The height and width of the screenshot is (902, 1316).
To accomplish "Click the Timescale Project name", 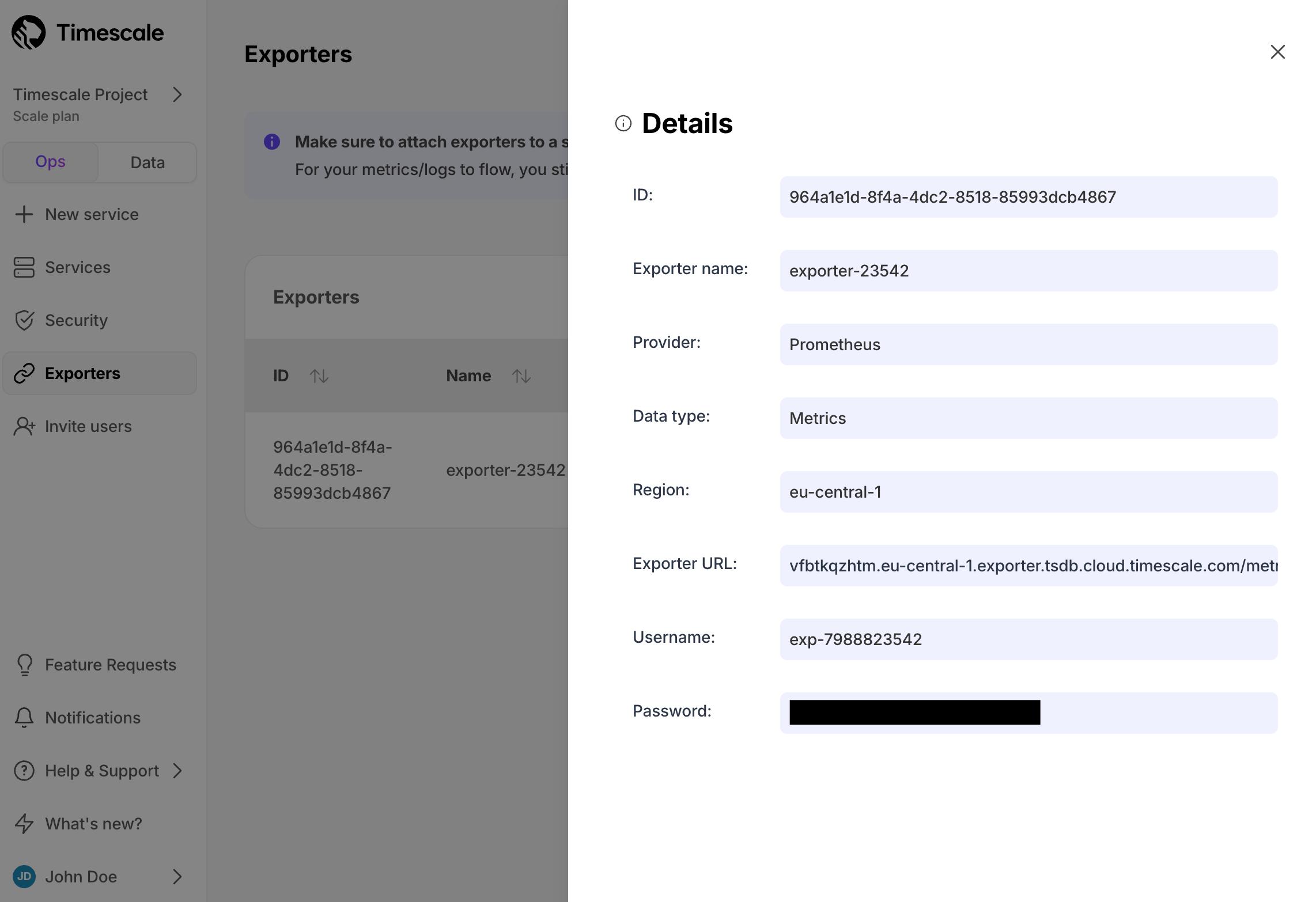I will [80, 94].
